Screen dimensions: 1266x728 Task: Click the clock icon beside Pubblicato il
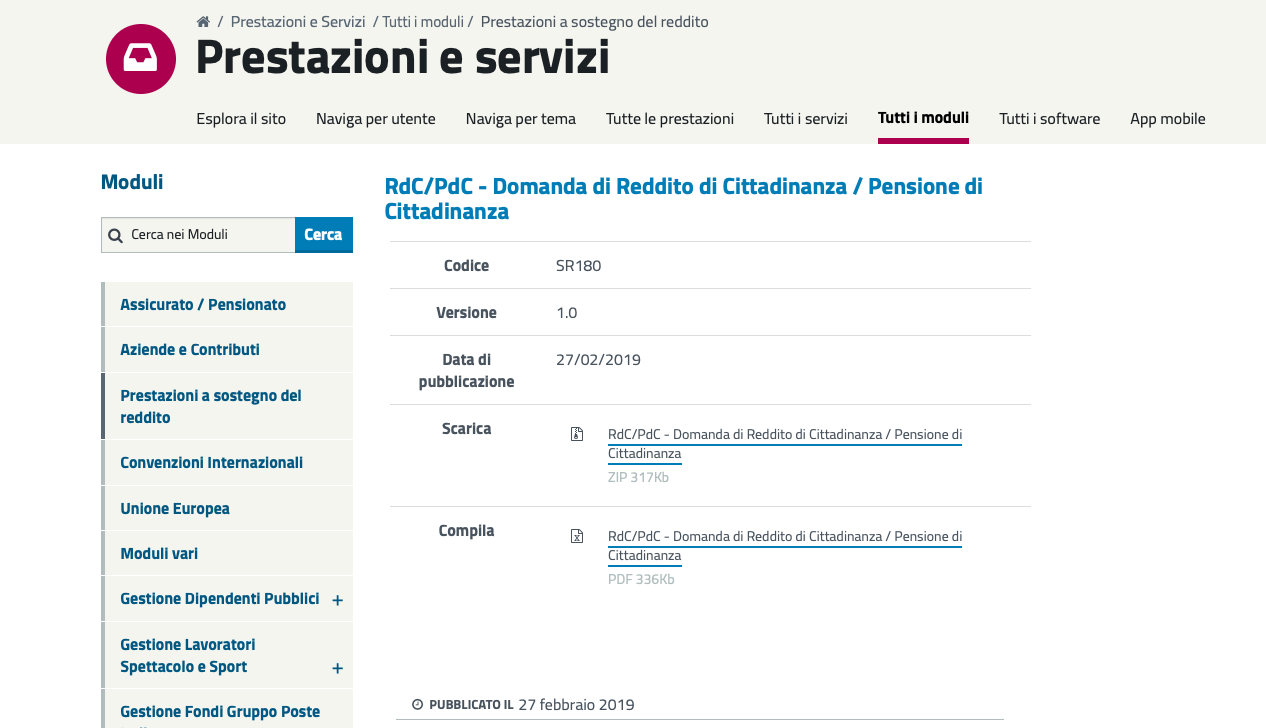(x=418, y=704)
